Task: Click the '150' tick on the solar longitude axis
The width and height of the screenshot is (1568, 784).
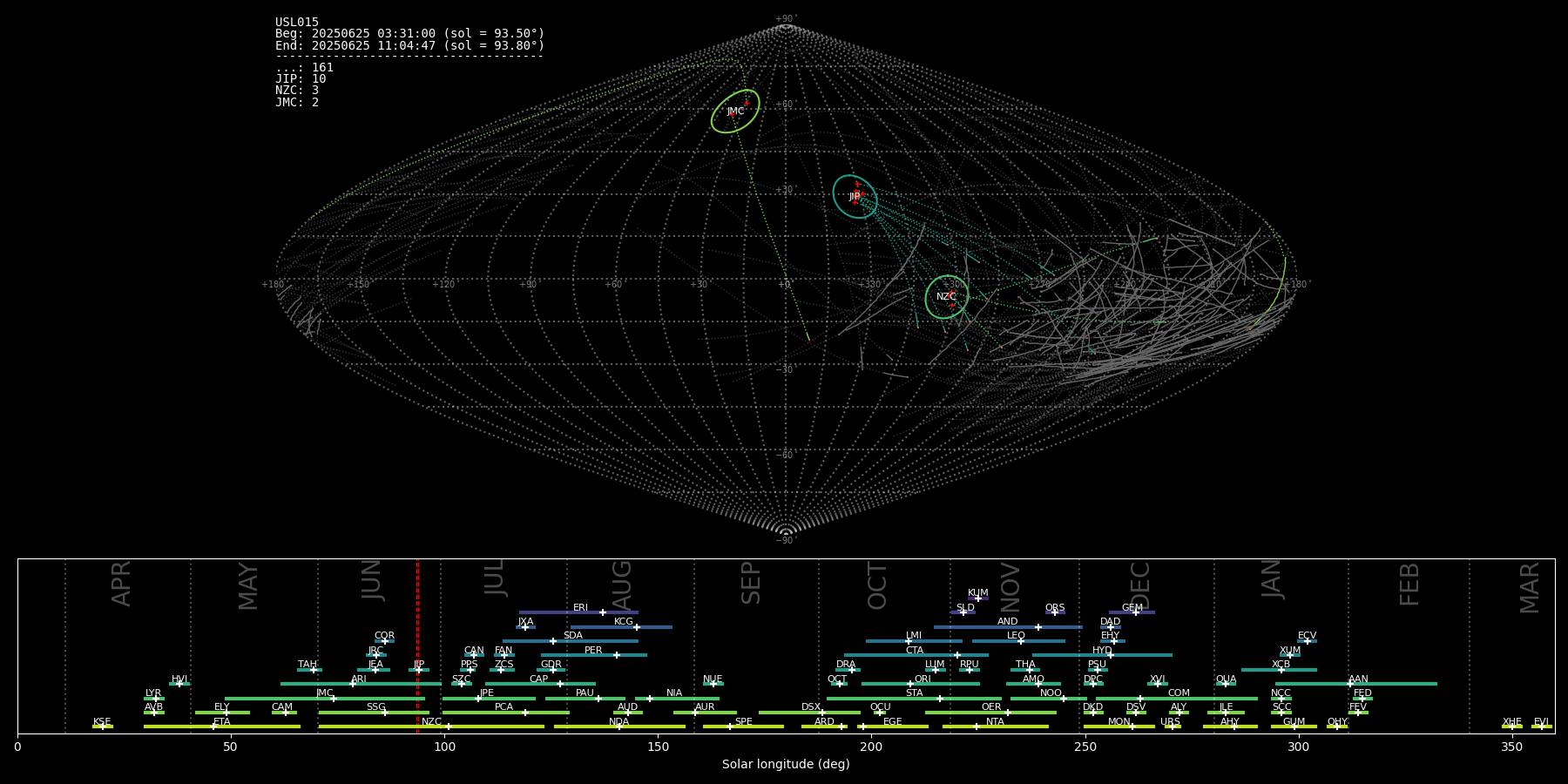Action: click(658, 747)
